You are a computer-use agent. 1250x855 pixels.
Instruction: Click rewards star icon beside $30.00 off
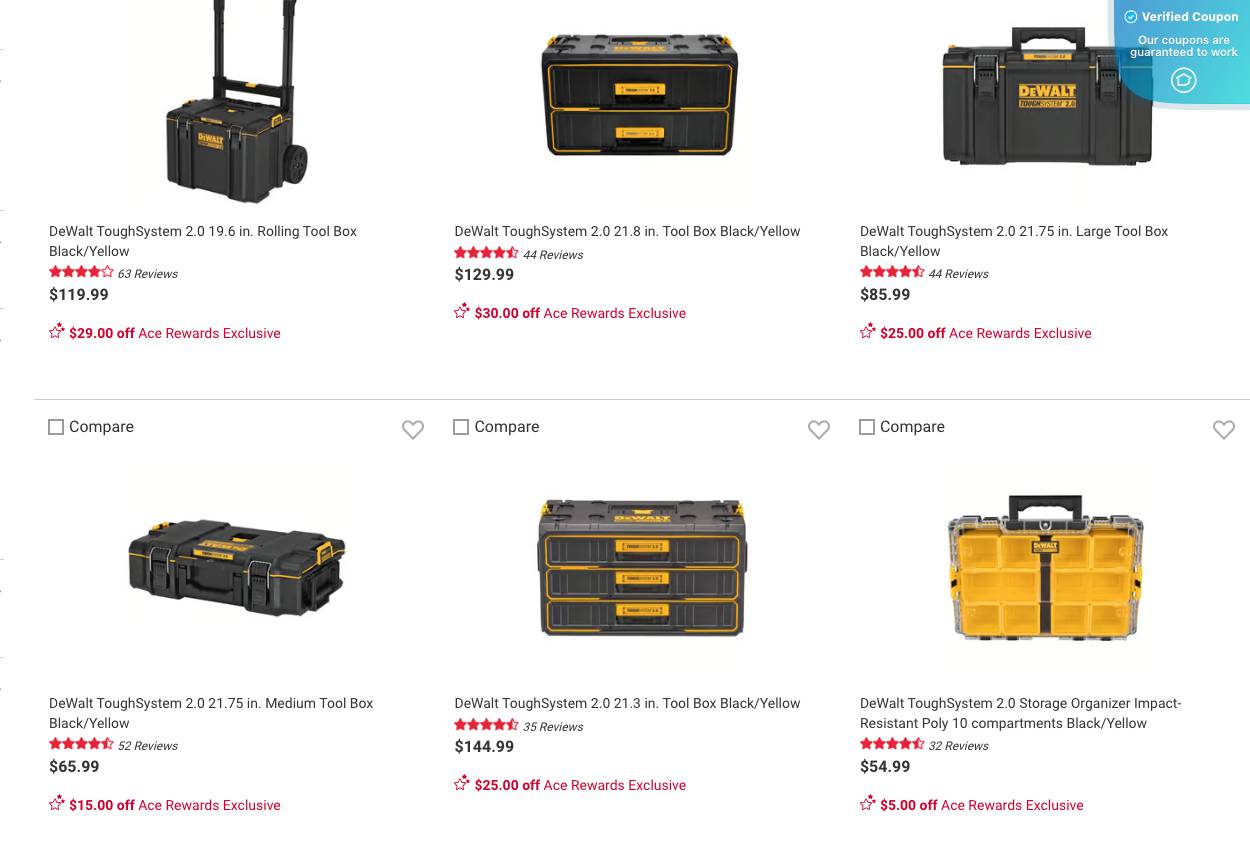pyautogui.click(x=462, y=311)
